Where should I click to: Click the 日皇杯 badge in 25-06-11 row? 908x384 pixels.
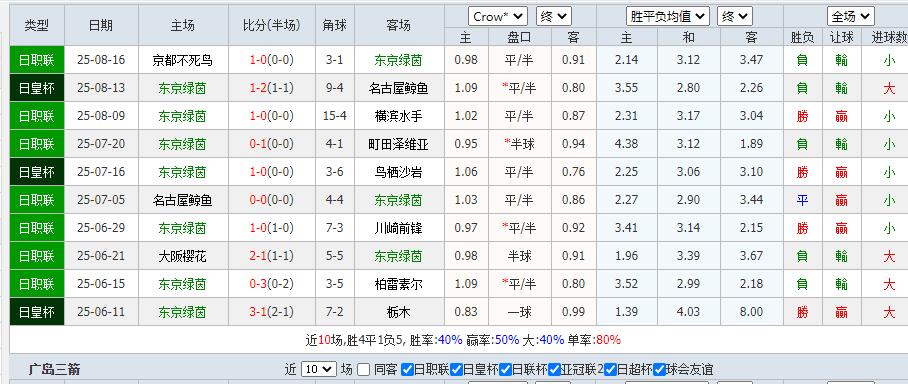[36, 312]
